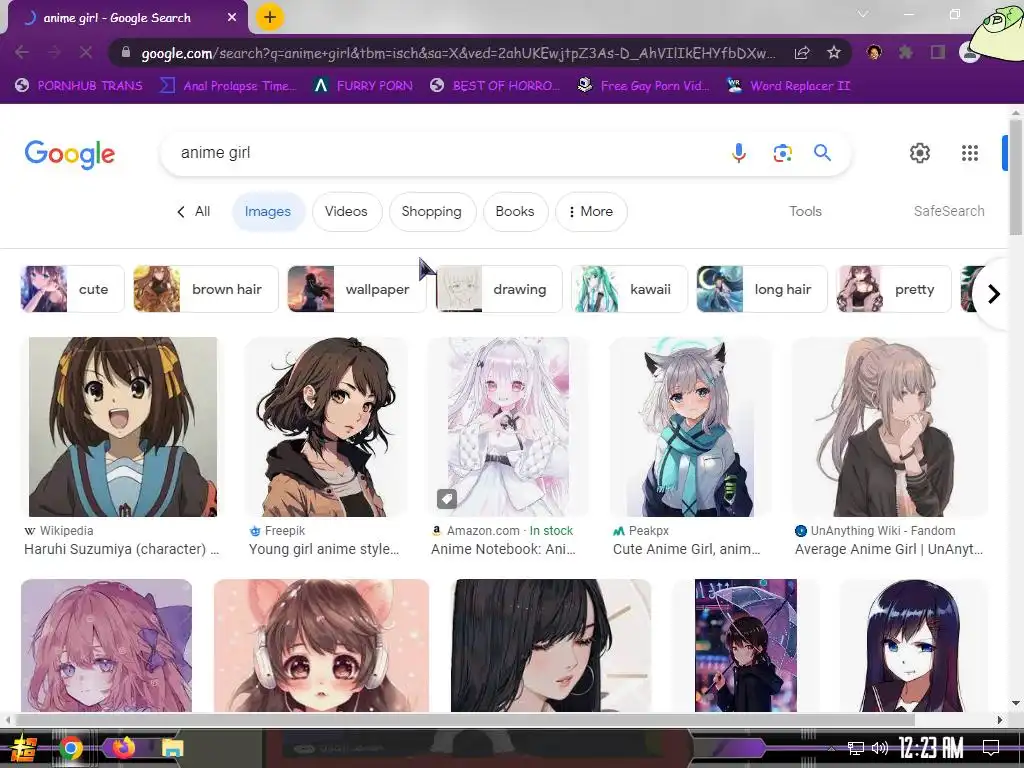Open Freepik Young girl anime style image
The width and height of the screenshot is (1024, 768).
(x=326, y=426)
